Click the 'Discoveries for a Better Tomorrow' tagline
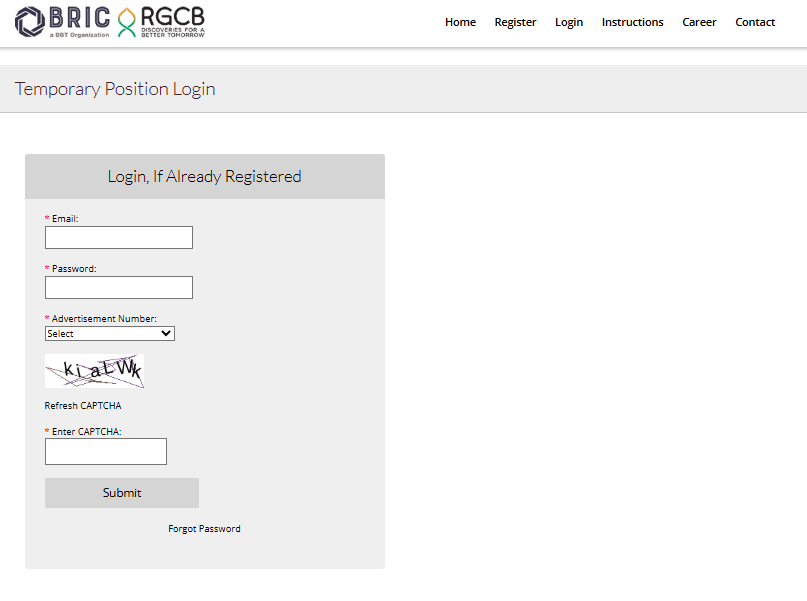 173,30
